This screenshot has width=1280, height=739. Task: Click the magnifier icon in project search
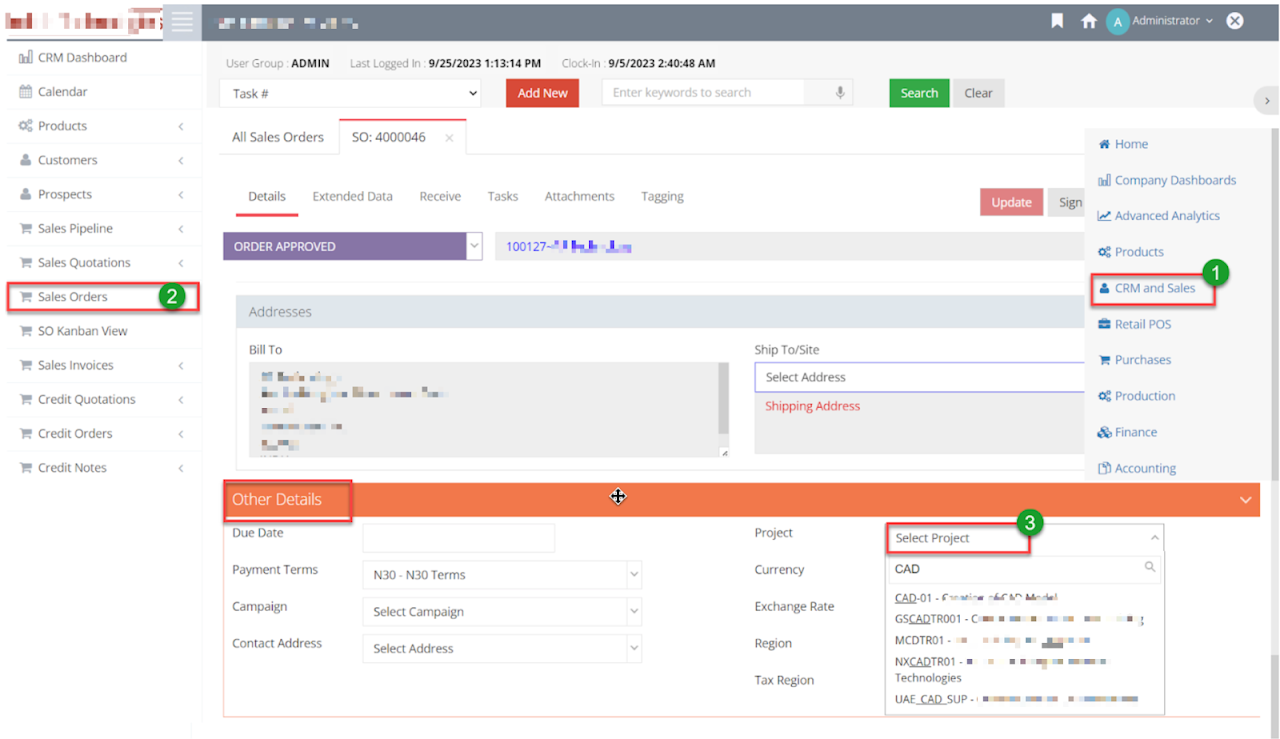tap(1150, 568)
